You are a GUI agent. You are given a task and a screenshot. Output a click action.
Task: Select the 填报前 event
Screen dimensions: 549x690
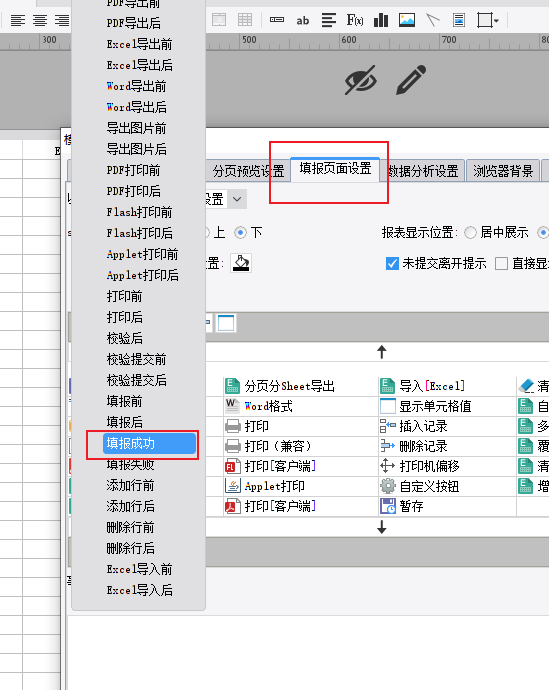124,401
